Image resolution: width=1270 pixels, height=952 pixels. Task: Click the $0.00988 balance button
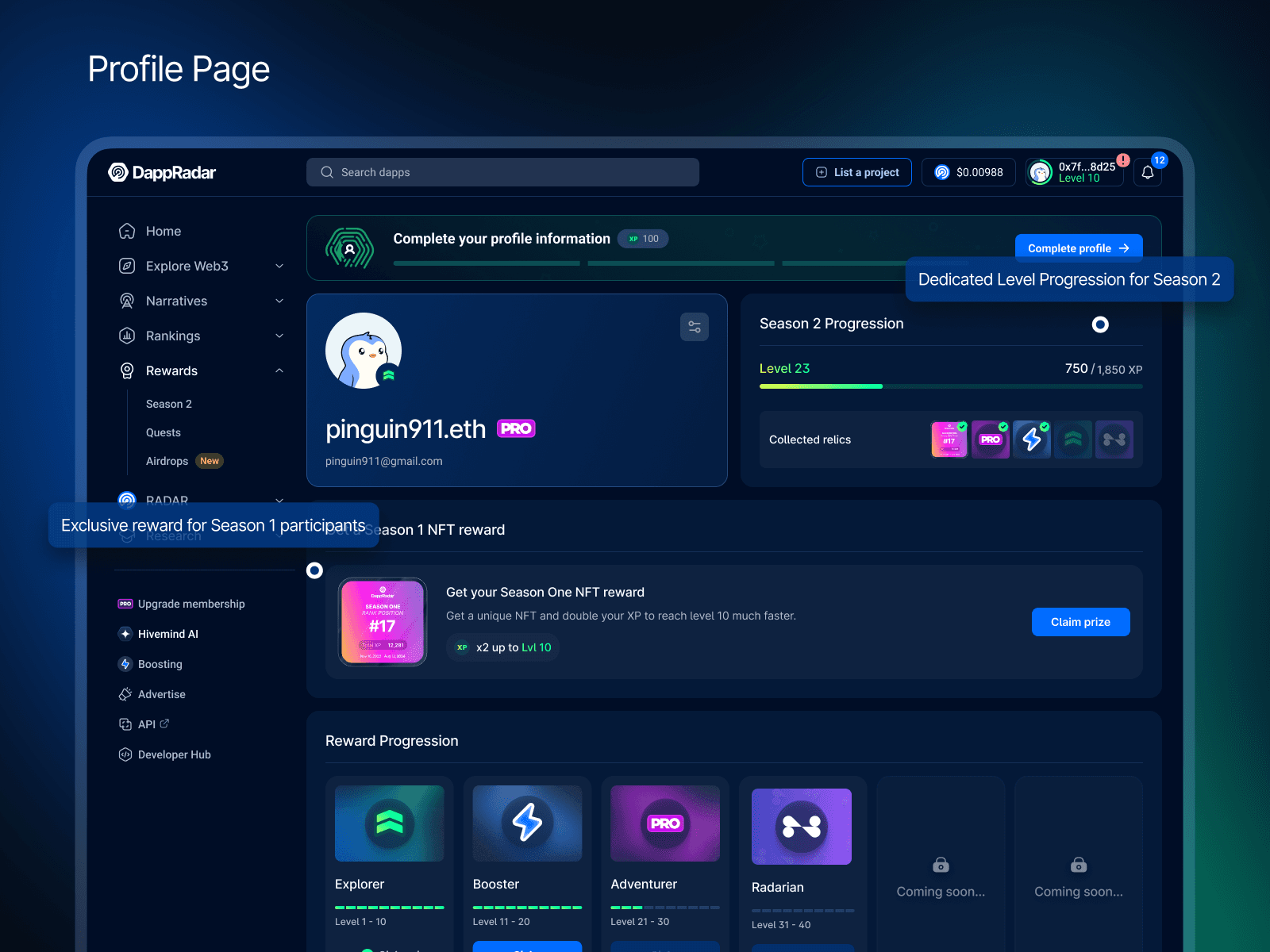(968, 172)
